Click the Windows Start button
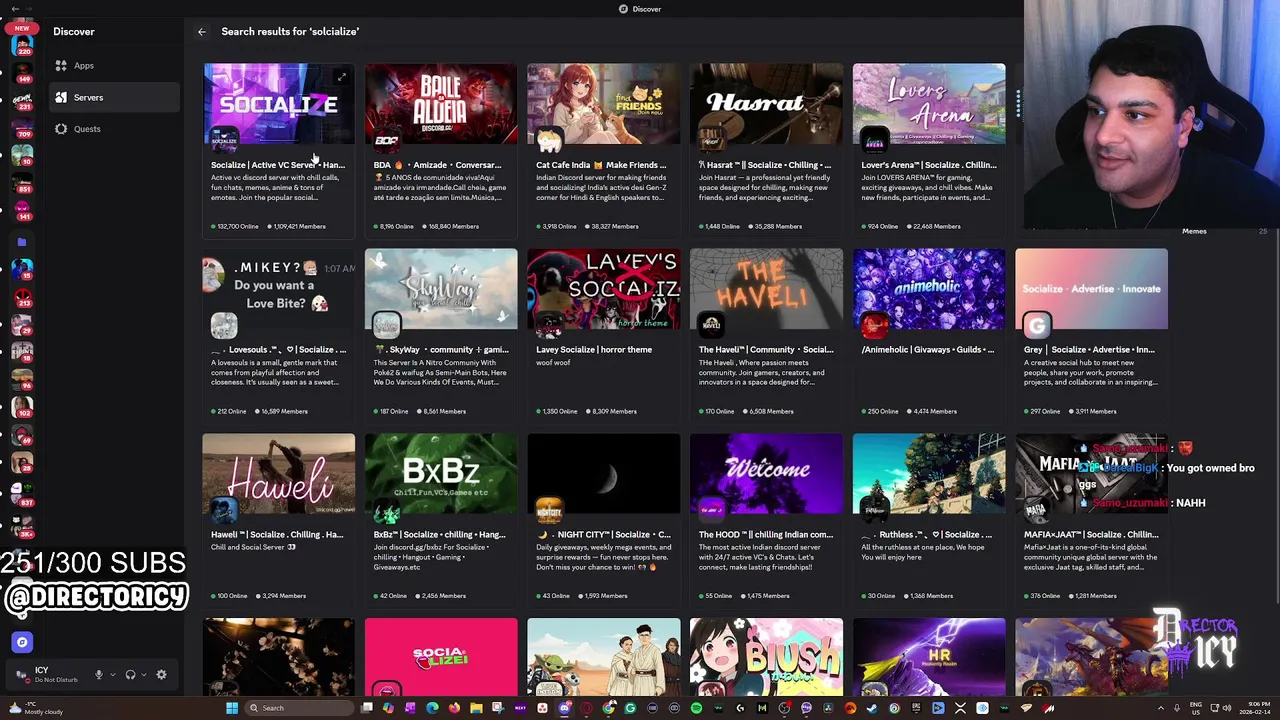Image resolution: width=1280 pixels, height=720 pixels. click(x=232, y=708)
